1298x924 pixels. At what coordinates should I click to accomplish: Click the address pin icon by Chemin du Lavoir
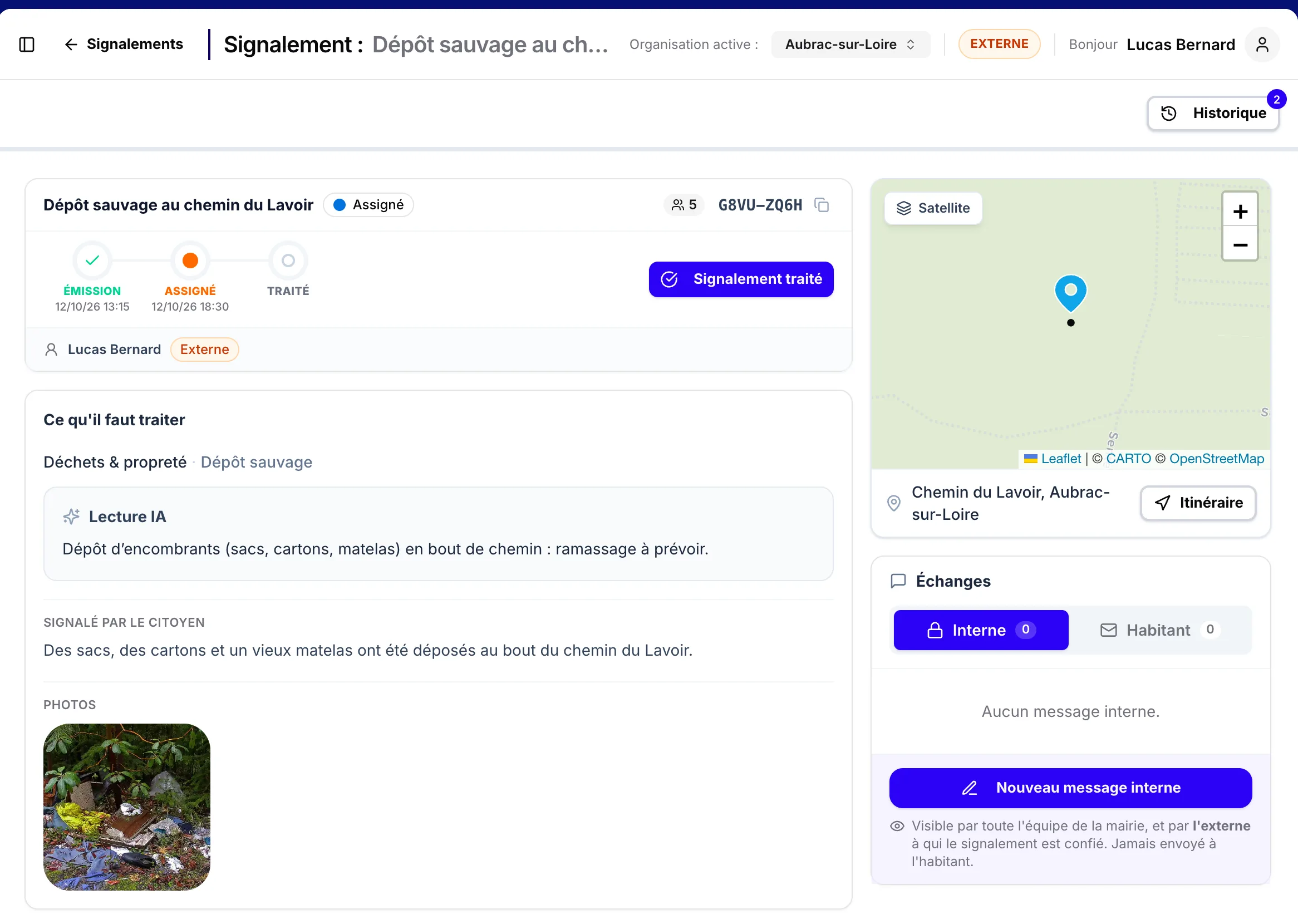coord(893,503)
